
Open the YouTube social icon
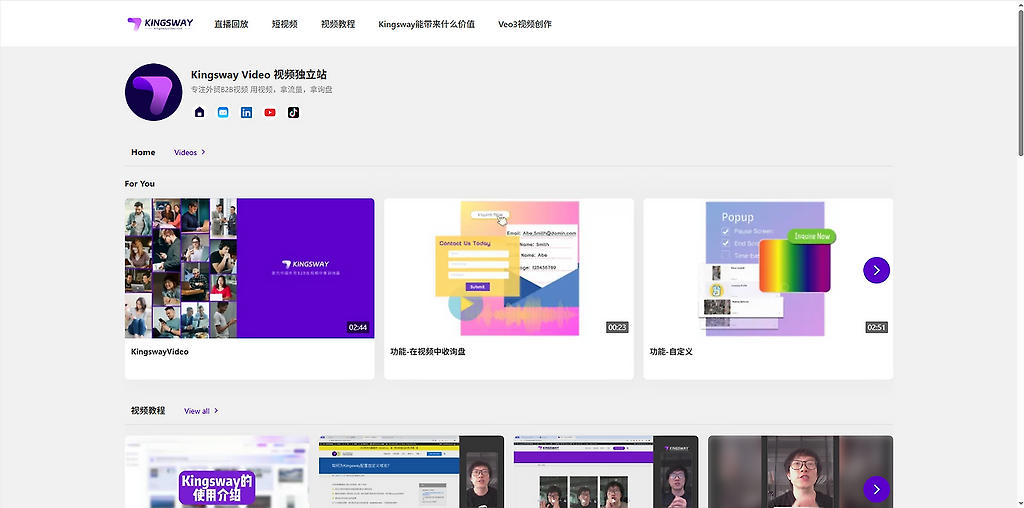click(x=270, y=112)
